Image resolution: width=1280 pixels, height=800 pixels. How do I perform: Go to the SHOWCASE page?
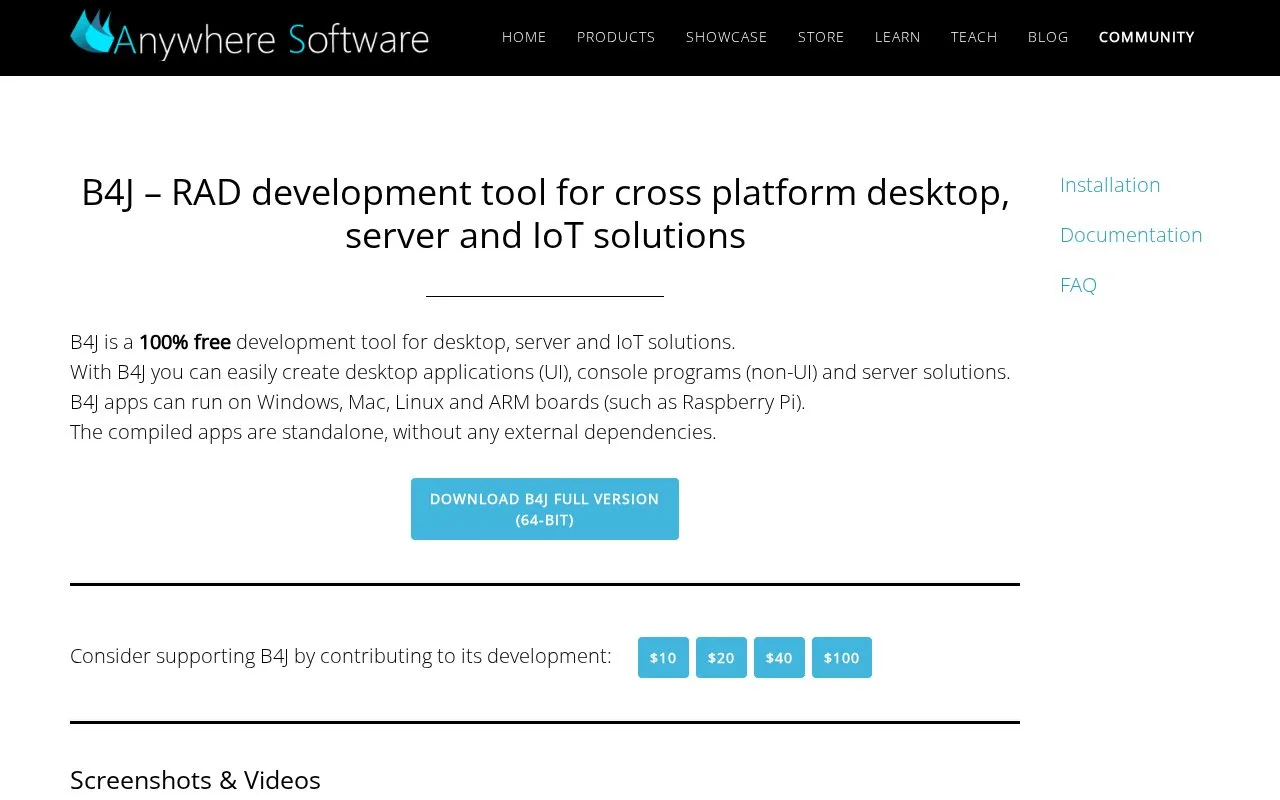tap(727, 37)
